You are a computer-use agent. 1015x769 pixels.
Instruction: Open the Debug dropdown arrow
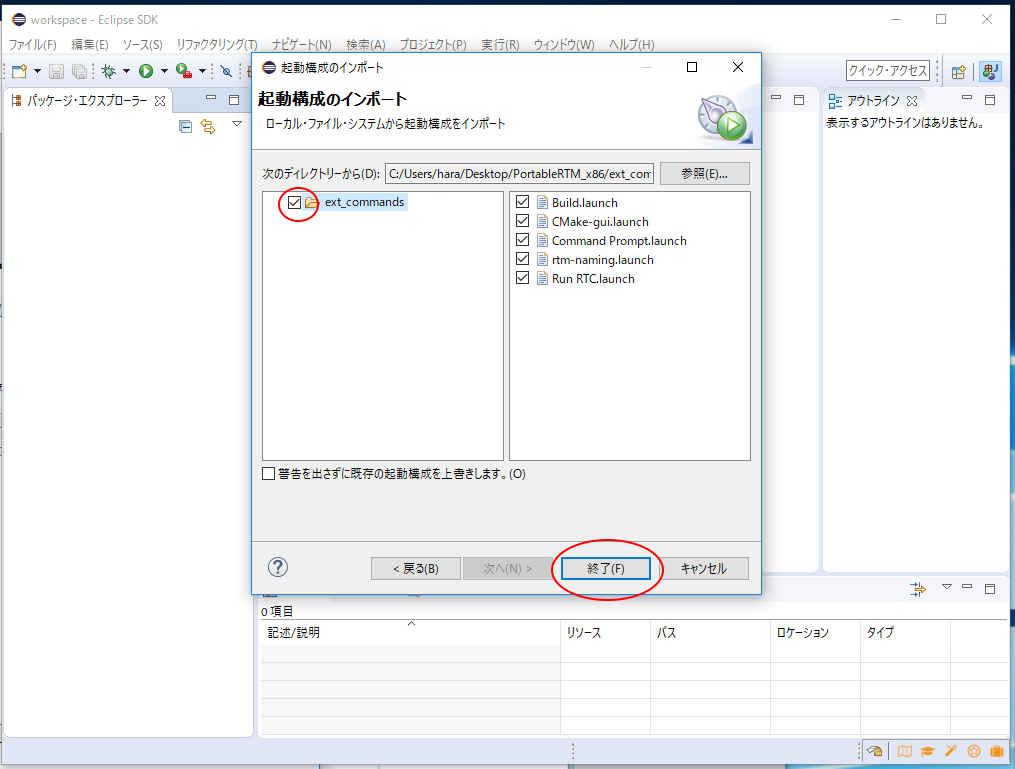pyautogui.click(x=126, y=71)
